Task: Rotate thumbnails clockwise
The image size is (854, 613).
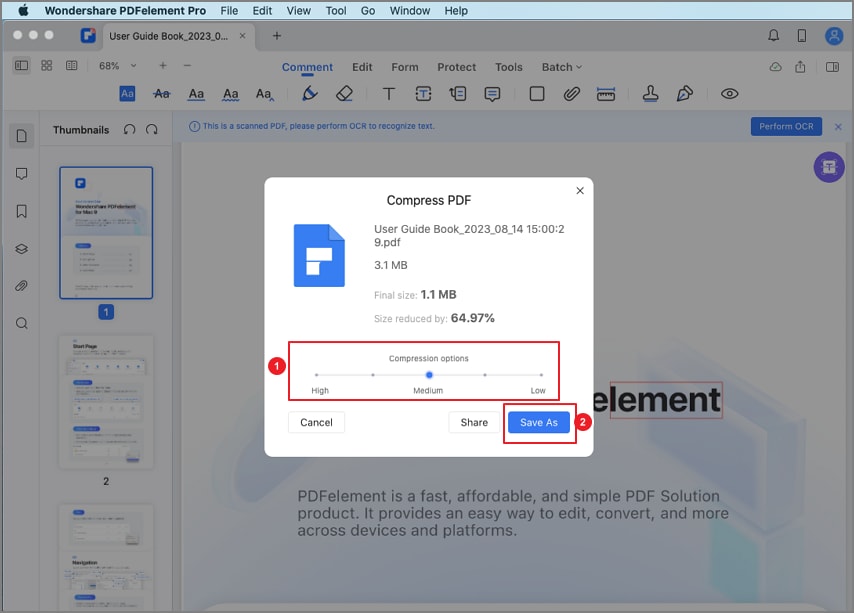Action: (152, 130)
